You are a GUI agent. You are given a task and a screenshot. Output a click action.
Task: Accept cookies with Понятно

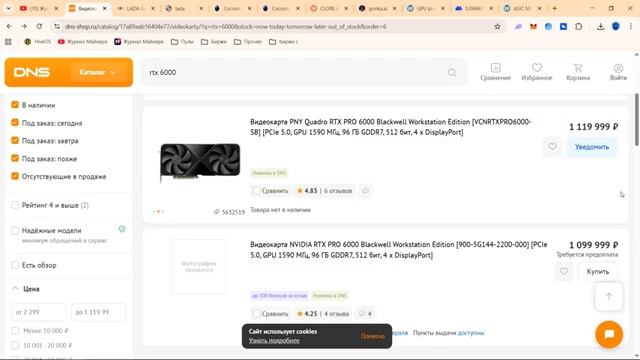373,336
